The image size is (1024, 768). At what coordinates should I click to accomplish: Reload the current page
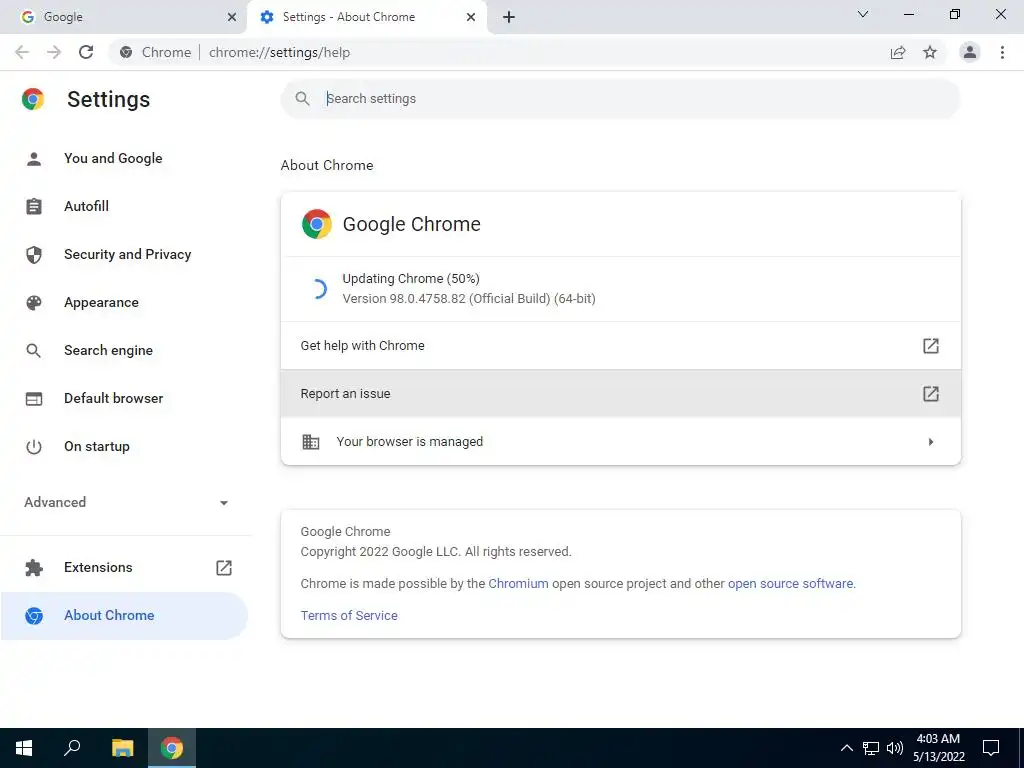tap(86, 52)
